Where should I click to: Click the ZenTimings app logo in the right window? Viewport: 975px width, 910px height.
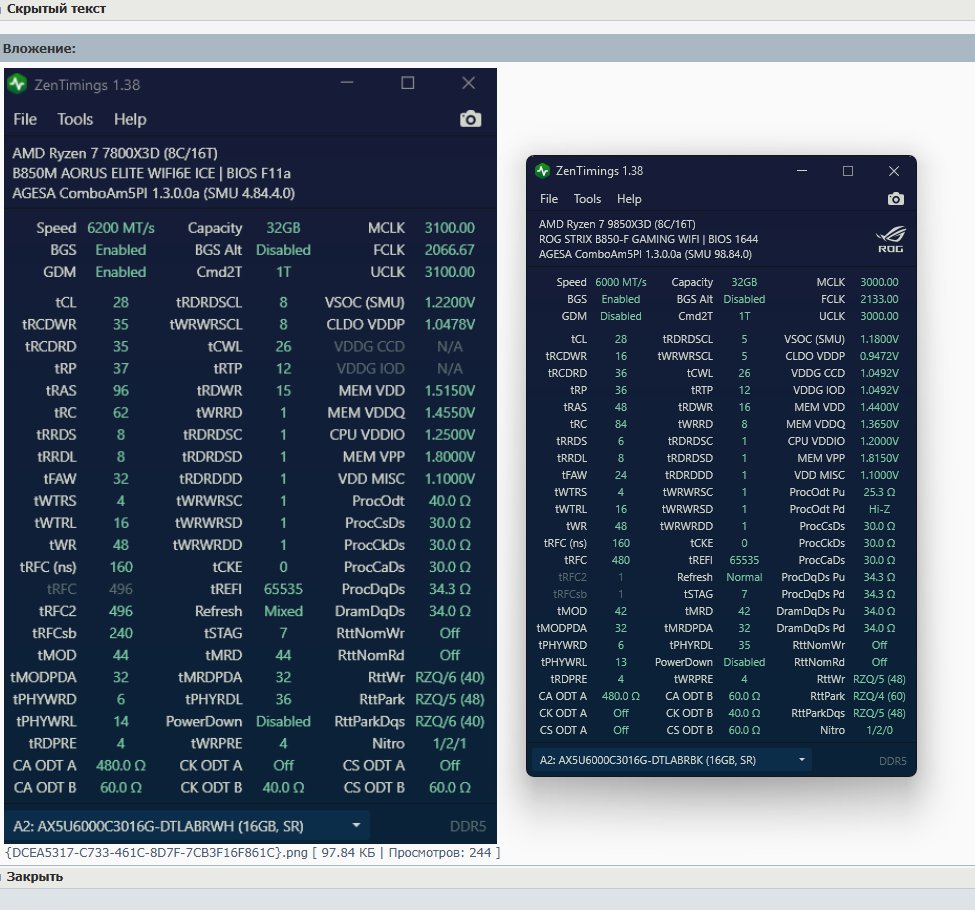[x=542, y=170]
